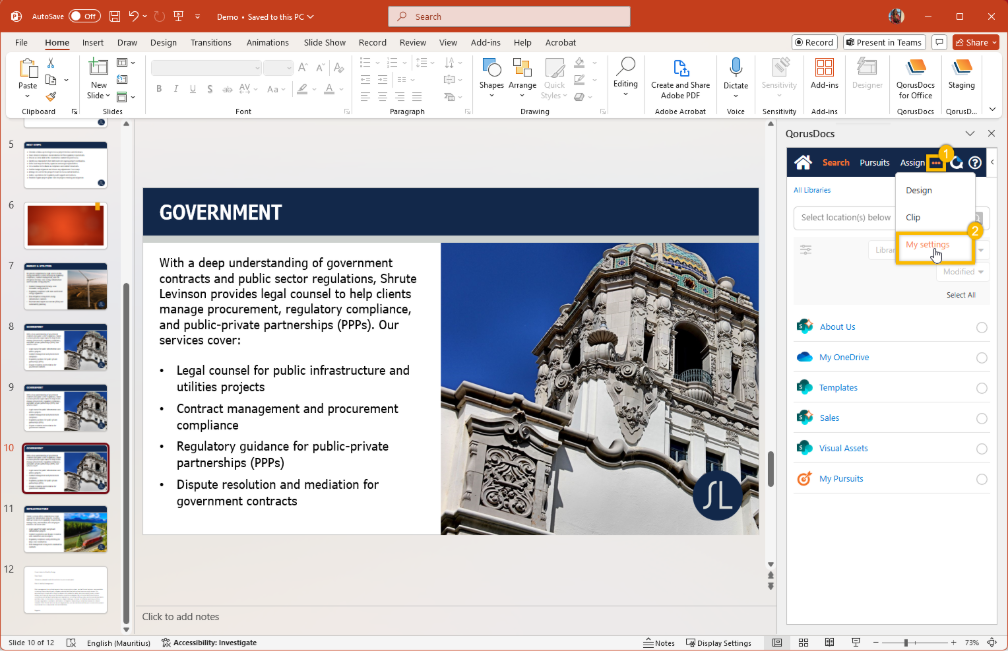1008x651 pixels.
Task: Switch to the Transitions ribbon tab
Action: click(210, 43)
